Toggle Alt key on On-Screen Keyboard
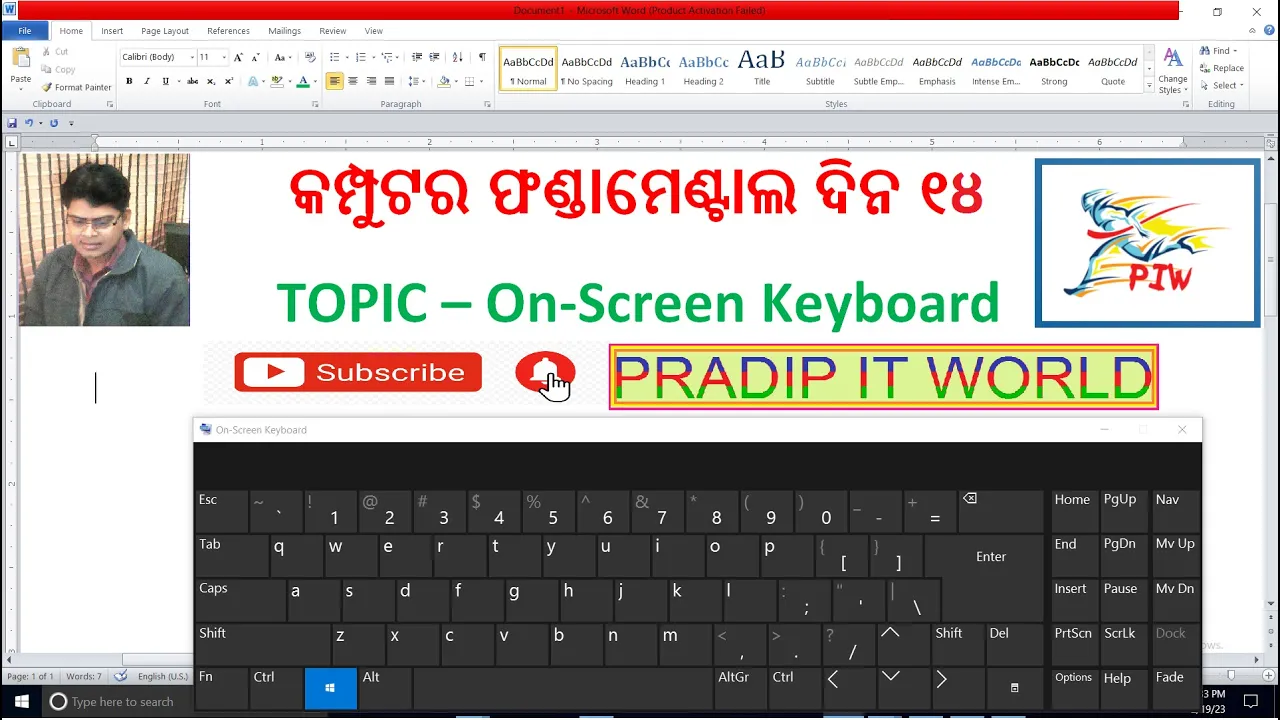 (x=385, y=688)
